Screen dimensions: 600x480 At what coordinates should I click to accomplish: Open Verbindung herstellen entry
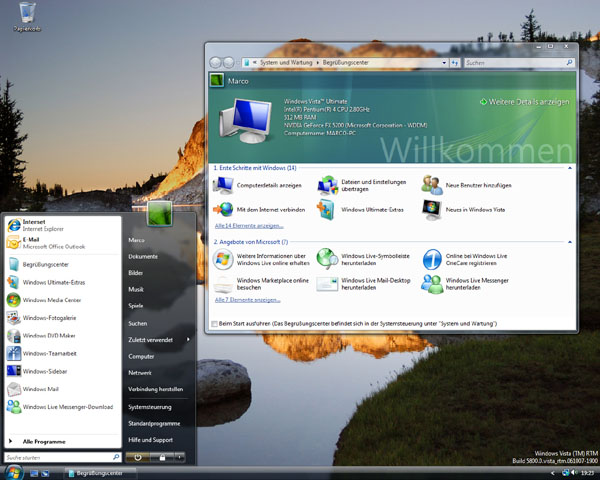[x=155, y=389]
